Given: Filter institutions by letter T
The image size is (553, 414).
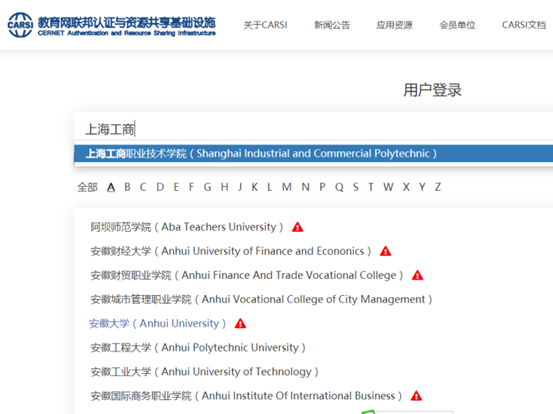Looking at the screenshot, I should coord(371,187).
